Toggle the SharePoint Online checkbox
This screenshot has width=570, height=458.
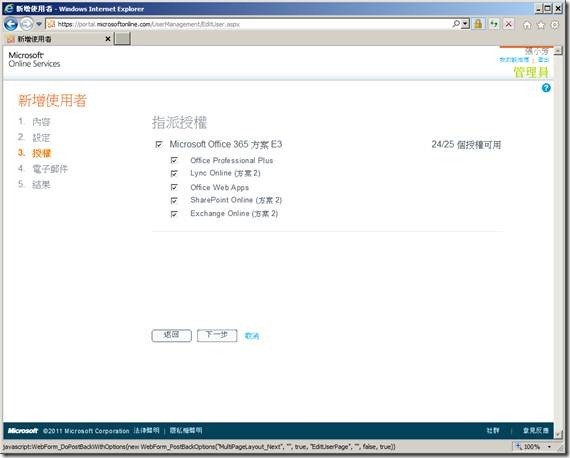tap(174, 200)
